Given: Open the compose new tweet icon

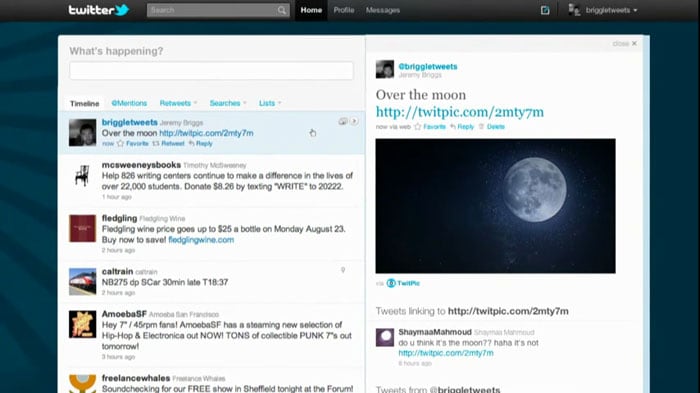Looking at the screenshot, I should pyautogui.click(x=545, y=10).
